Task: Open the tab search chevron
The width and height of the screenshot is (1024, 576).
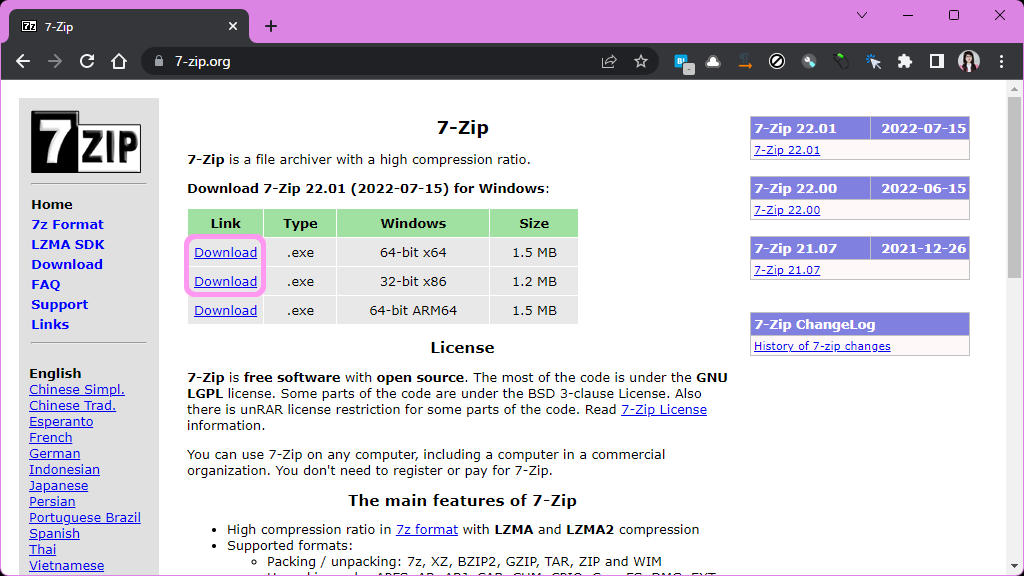Action: point(862,15)
